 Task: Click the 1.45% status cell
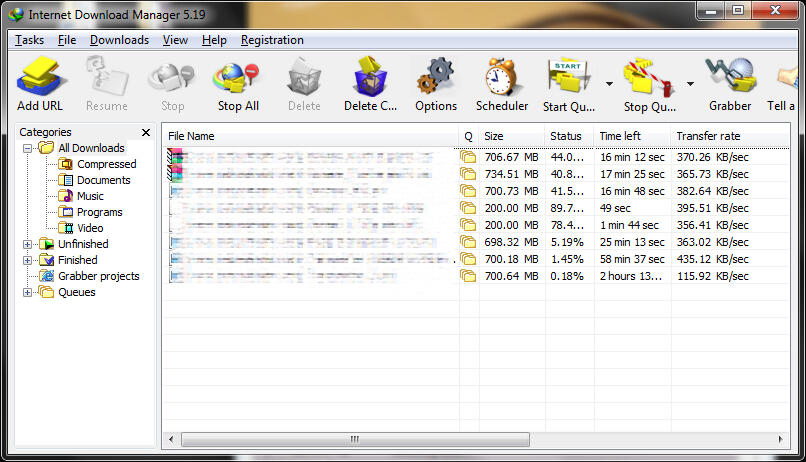tap(567, 259)
